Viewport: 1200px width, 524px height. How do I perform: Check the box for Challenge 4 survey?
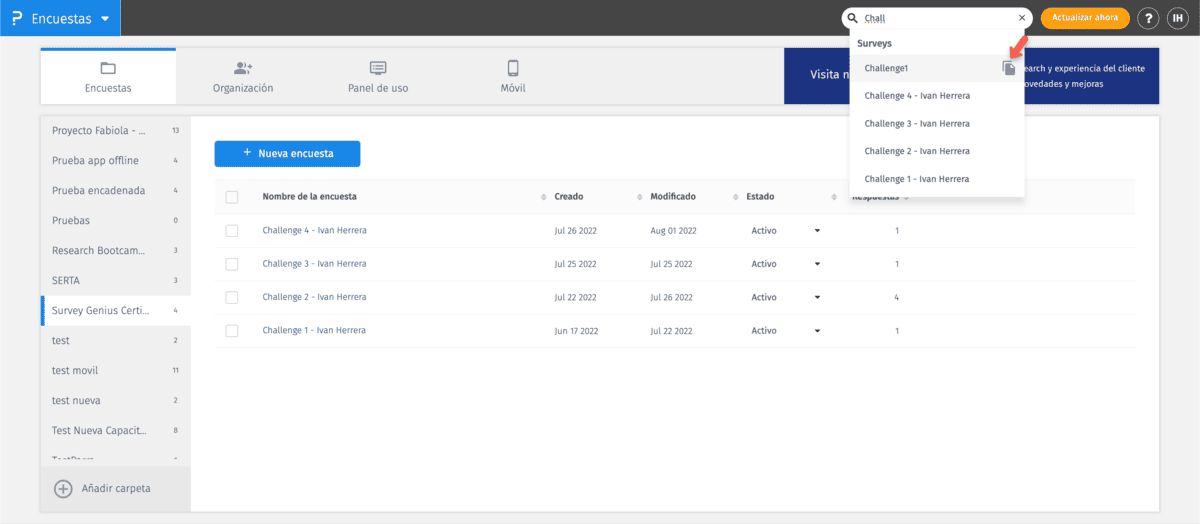[232, 231]
